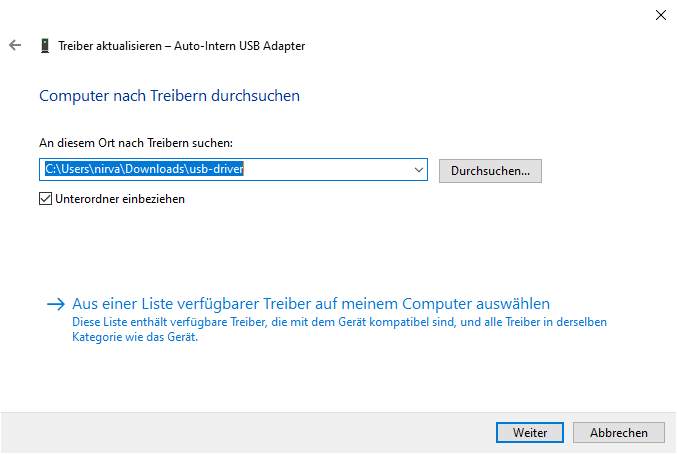Click the empty title bar area left of the close button
Screen dimensions: 677x454
(400, 15)
